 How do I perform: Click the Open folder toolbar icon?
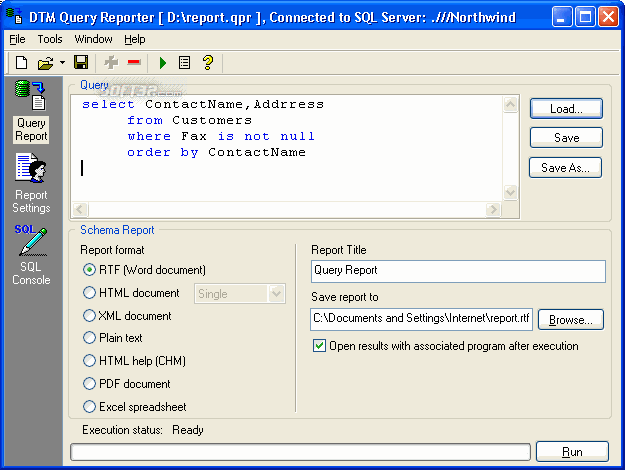[45, 63]
